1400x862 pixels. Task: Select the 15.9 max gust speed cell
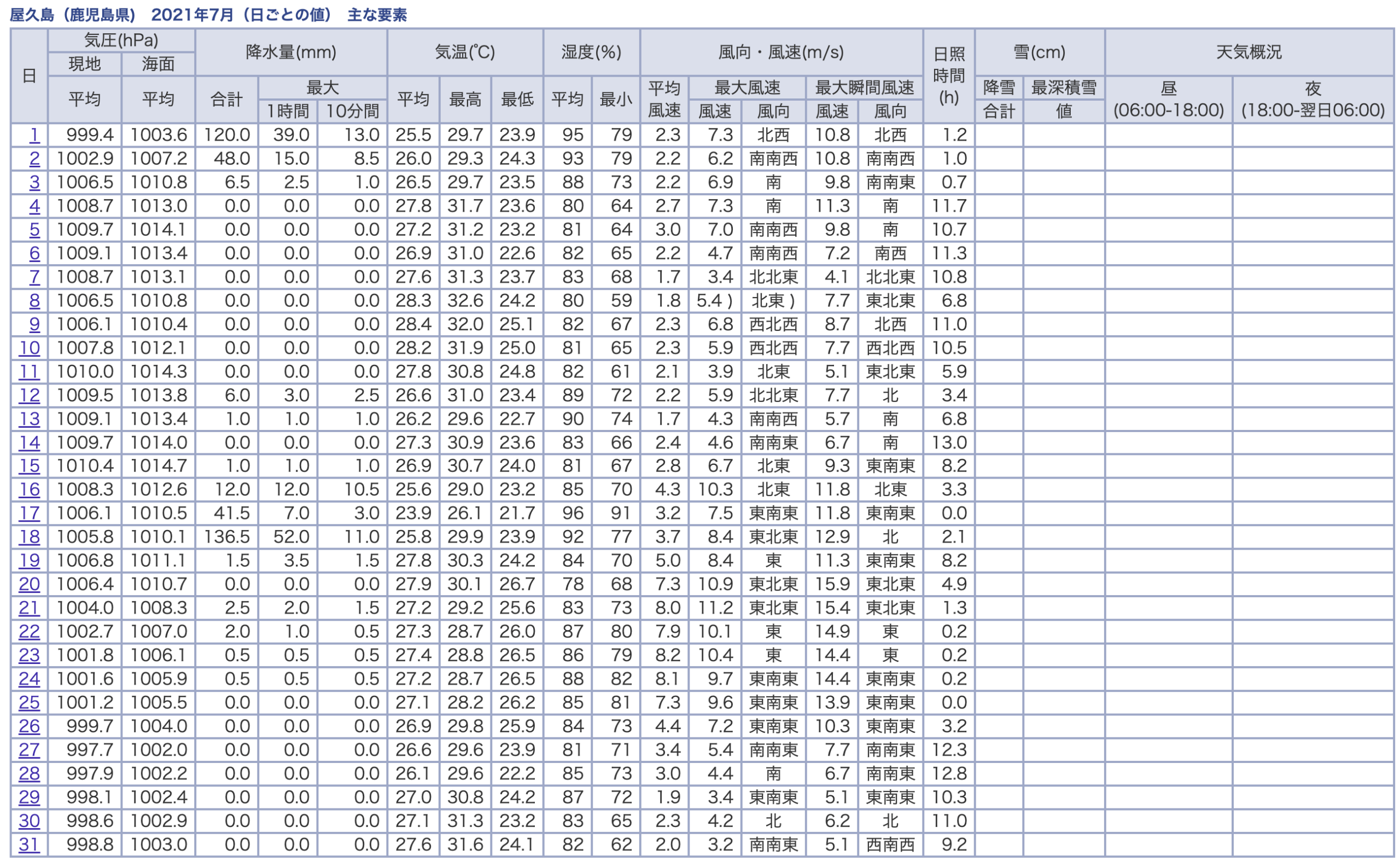[x=832, y=584]
